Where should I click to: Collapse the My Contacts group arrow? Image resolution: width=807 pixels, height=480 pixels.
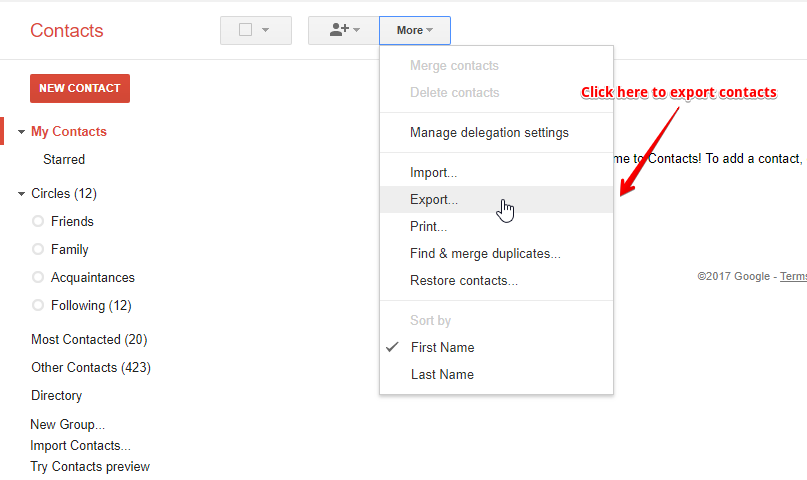point(21,132)
